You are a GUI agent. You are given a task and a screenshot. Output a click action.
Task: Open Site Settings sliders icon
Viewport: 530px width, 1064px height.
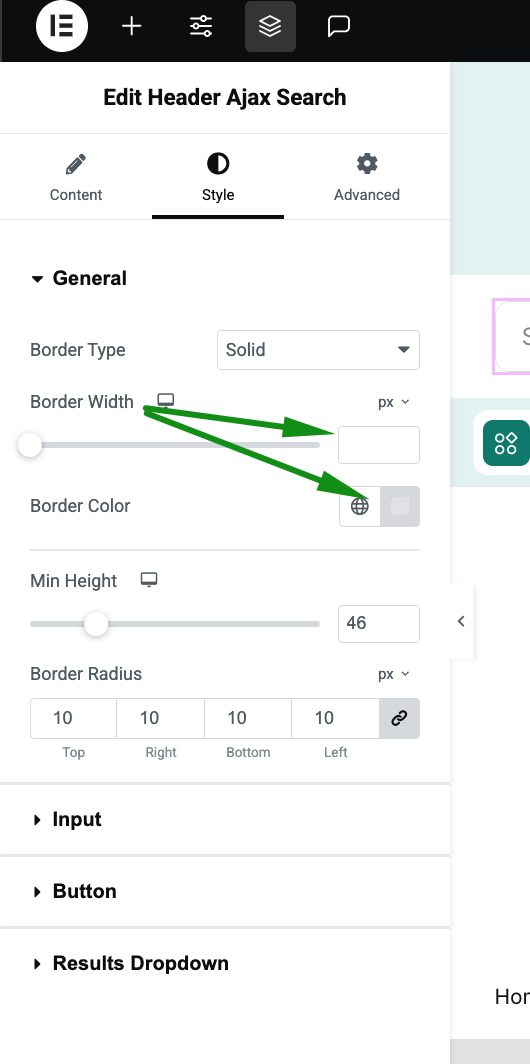click(x=201, y=26)
